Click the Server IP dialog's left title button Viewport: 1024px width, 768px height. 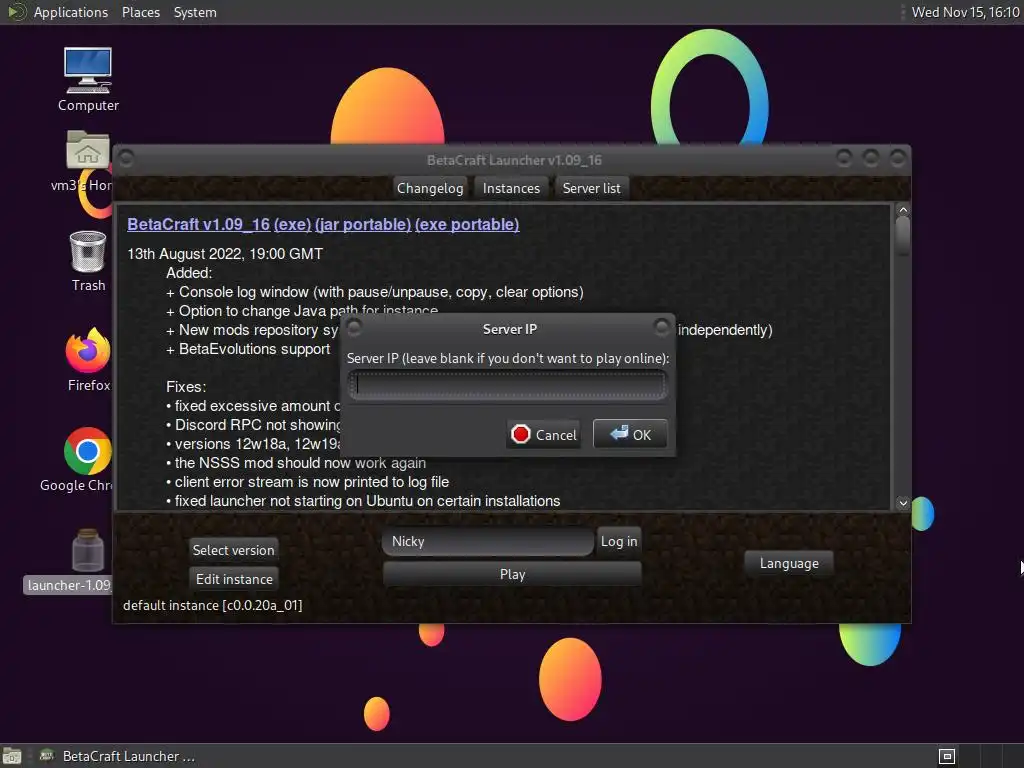point(354,327)
